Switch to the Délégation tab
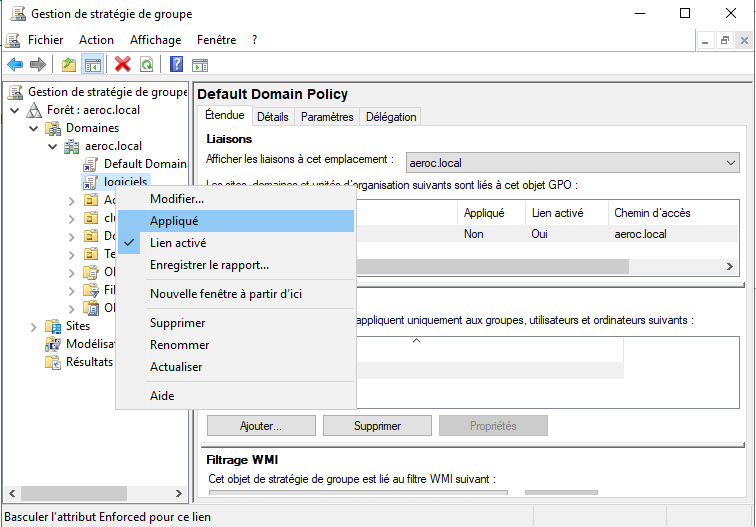756x527 pixels. tap(391, 117)
